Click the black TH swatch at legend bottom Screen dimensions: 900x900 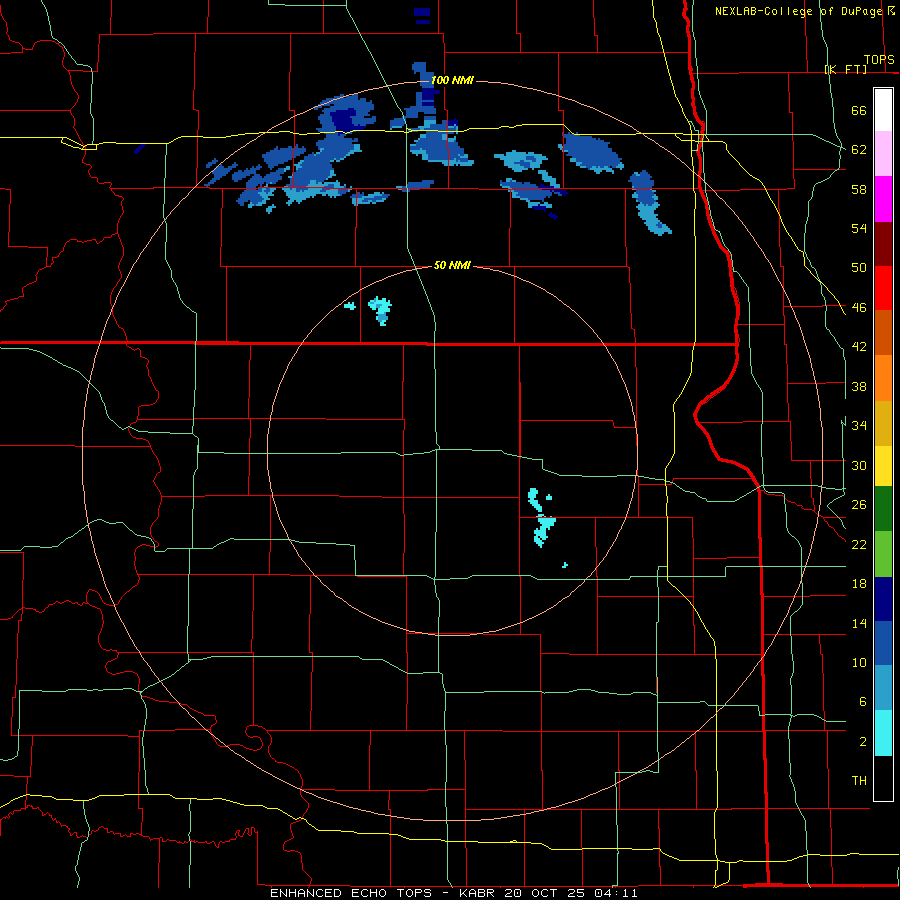(x=883, y=778)
